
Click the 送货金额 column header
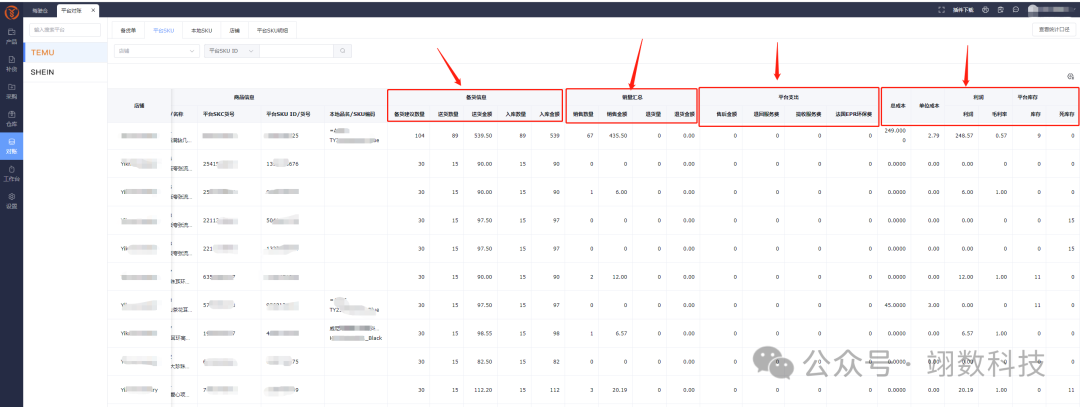tap(480, 114)
